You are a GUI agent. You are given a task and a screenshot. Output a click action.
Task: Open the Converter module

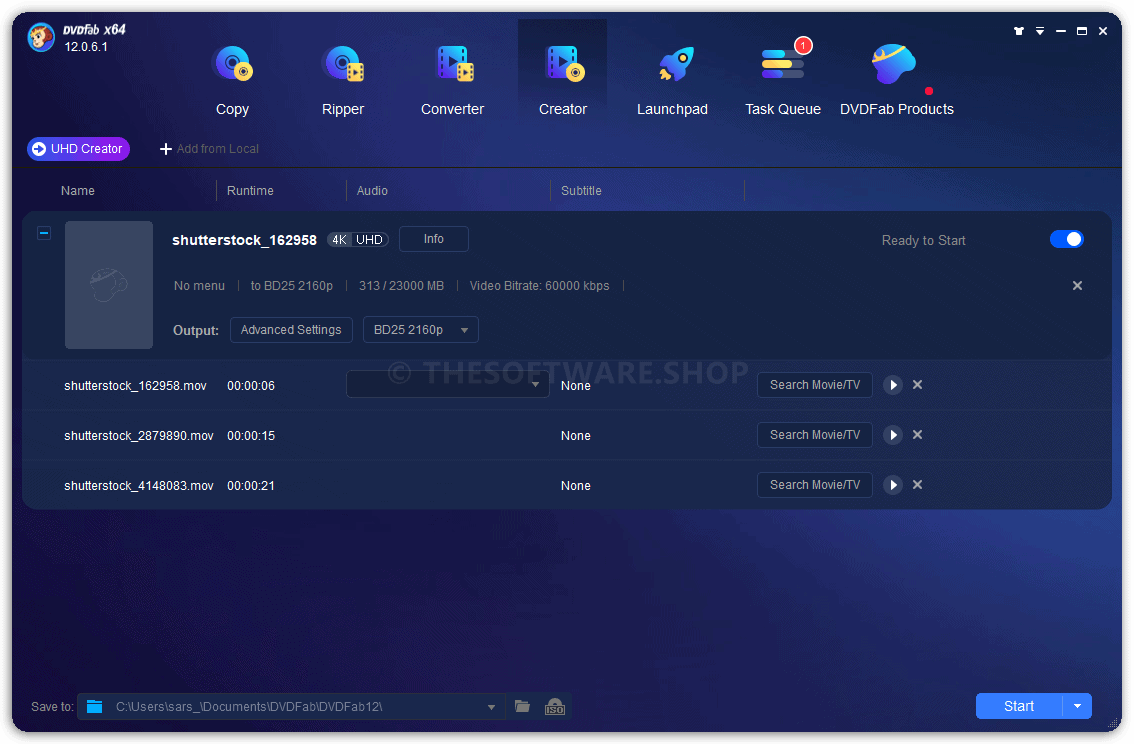point(453,80)
